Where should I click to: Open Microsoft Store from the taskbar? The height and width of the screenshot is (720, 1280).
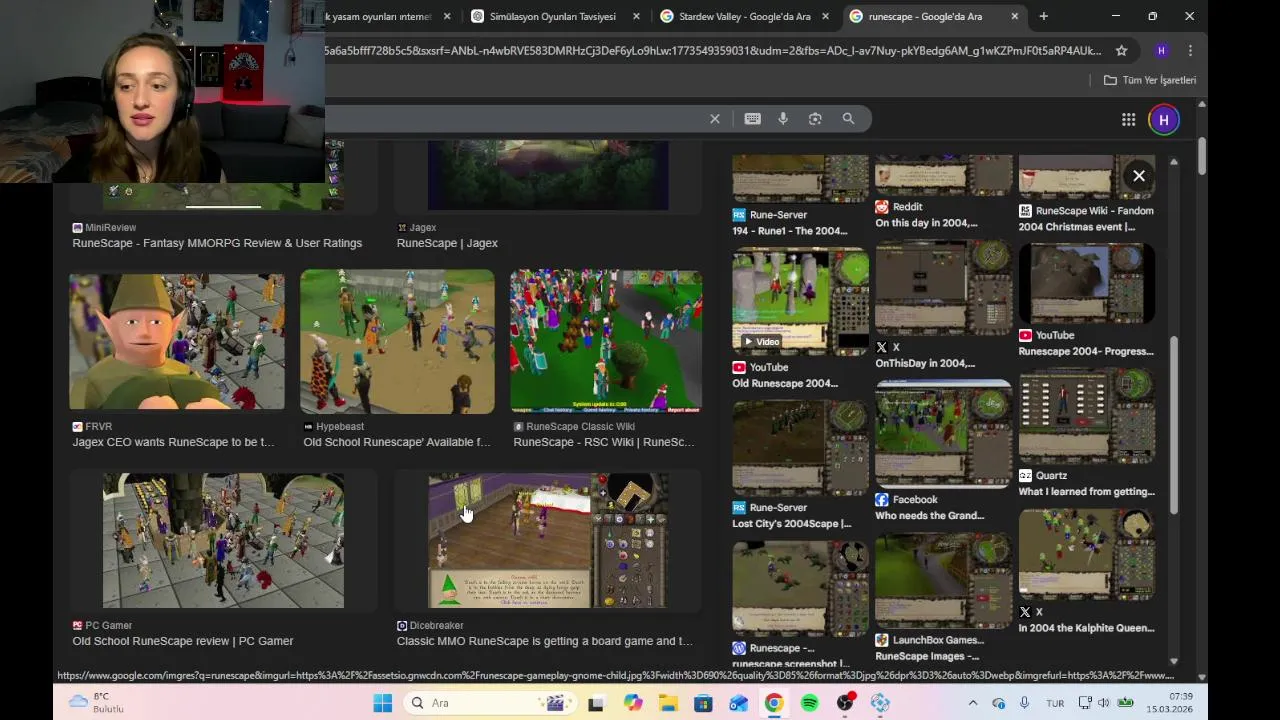coord(703,703)
